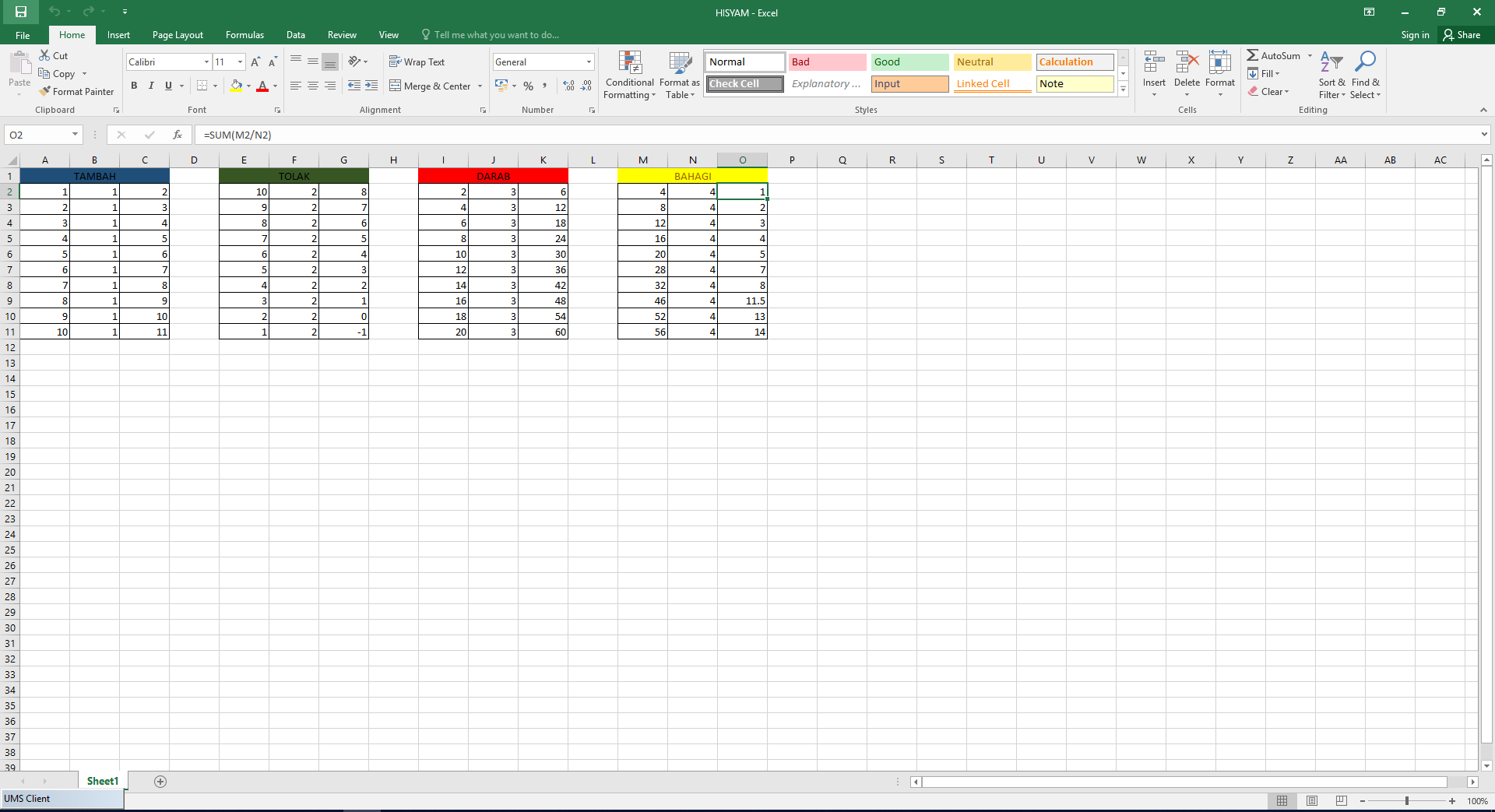This screenshot has width=1495, height=812.
Task: Expand the font name Calibri dropdown
Action: coord(206,62)
